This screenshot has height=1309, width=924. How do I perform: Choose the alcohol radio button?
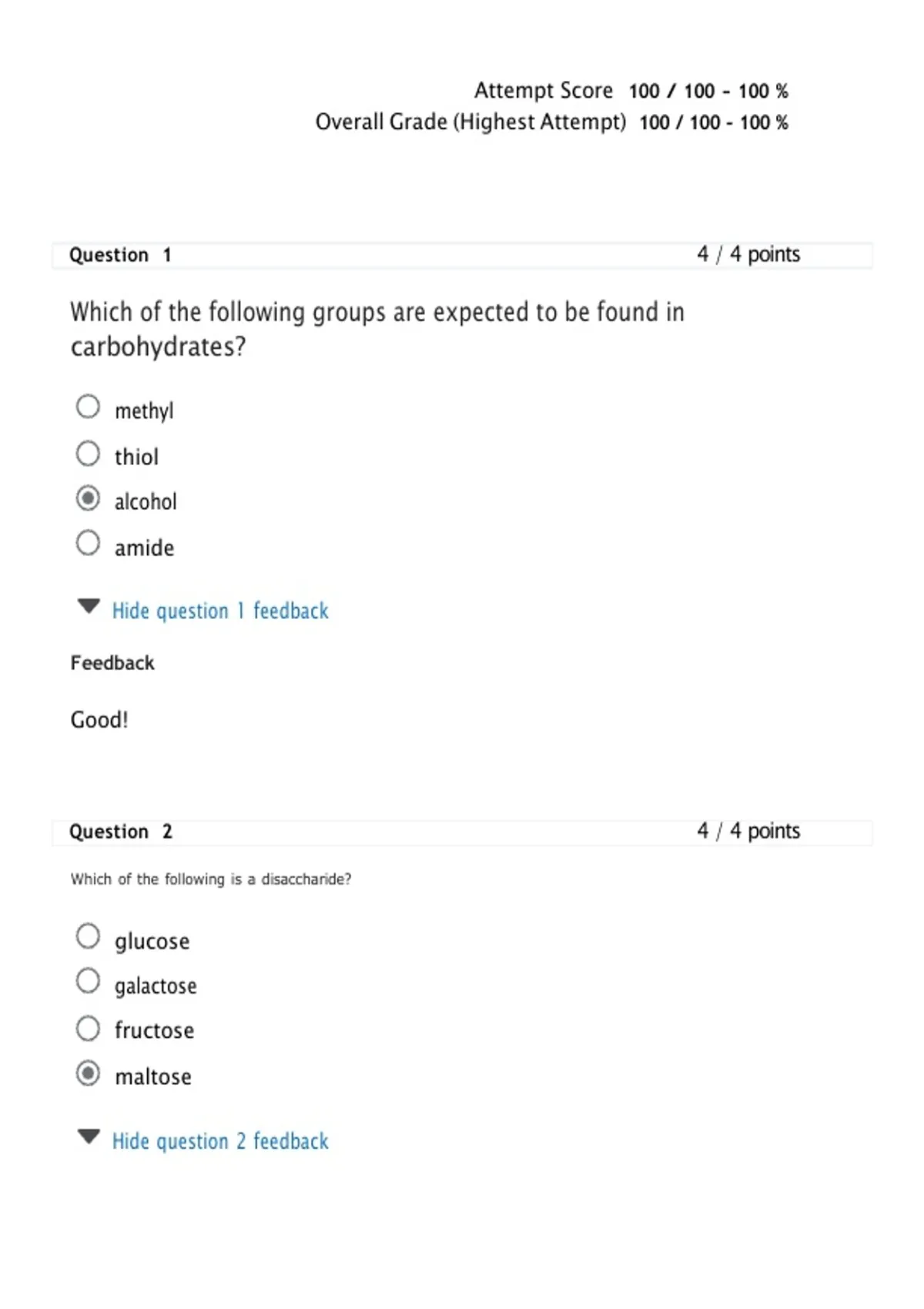[x=88, y=498]
